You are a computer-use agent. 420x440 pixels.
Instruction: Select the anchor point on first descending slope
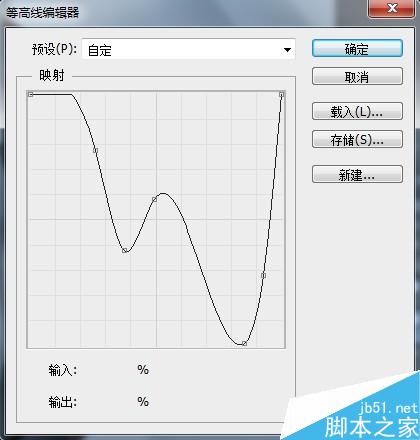[x=95, y=151]
